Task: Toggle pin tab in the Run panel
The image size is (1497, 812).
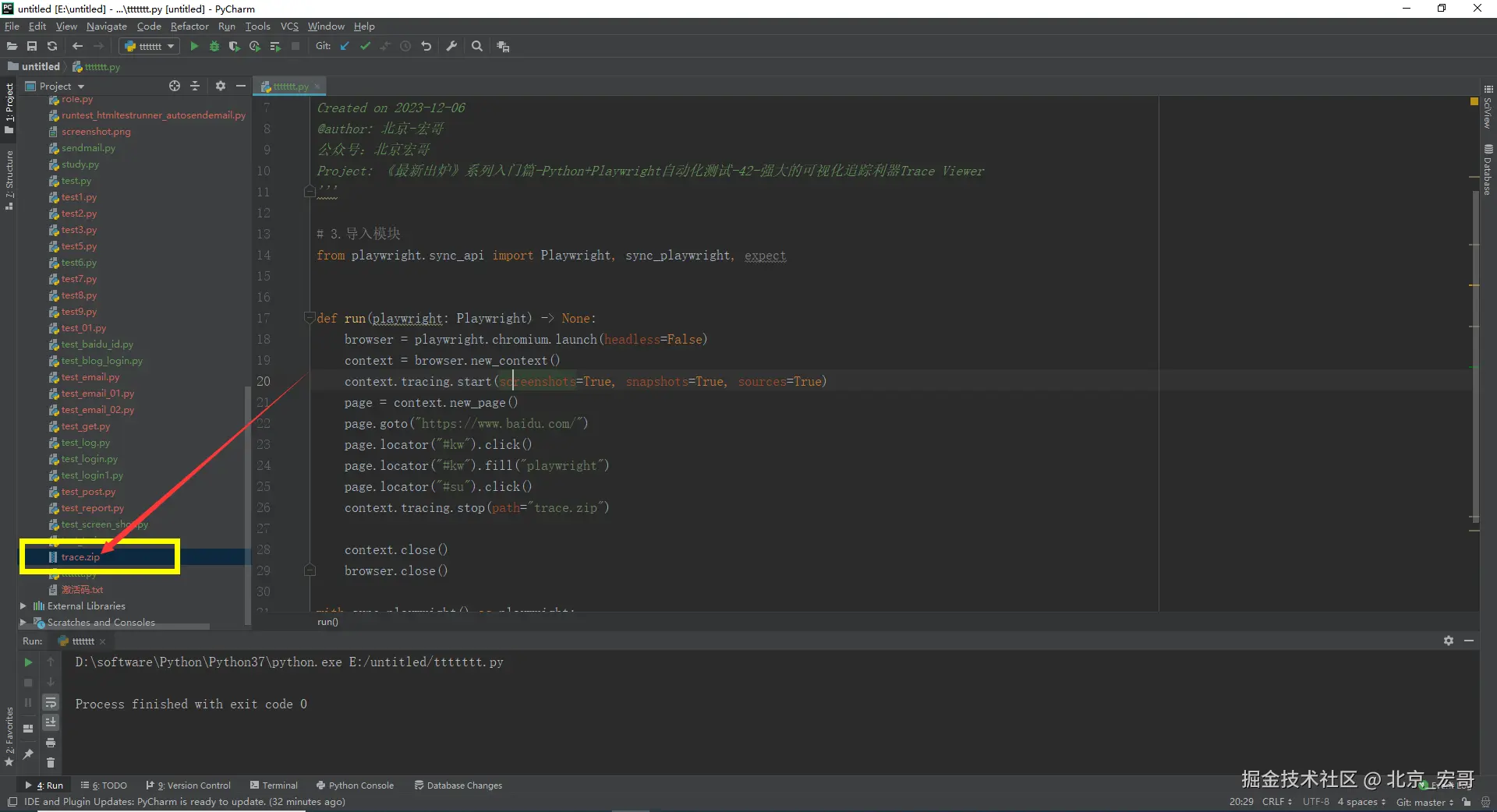Action: pyautogui.click(x=28, y=754)
